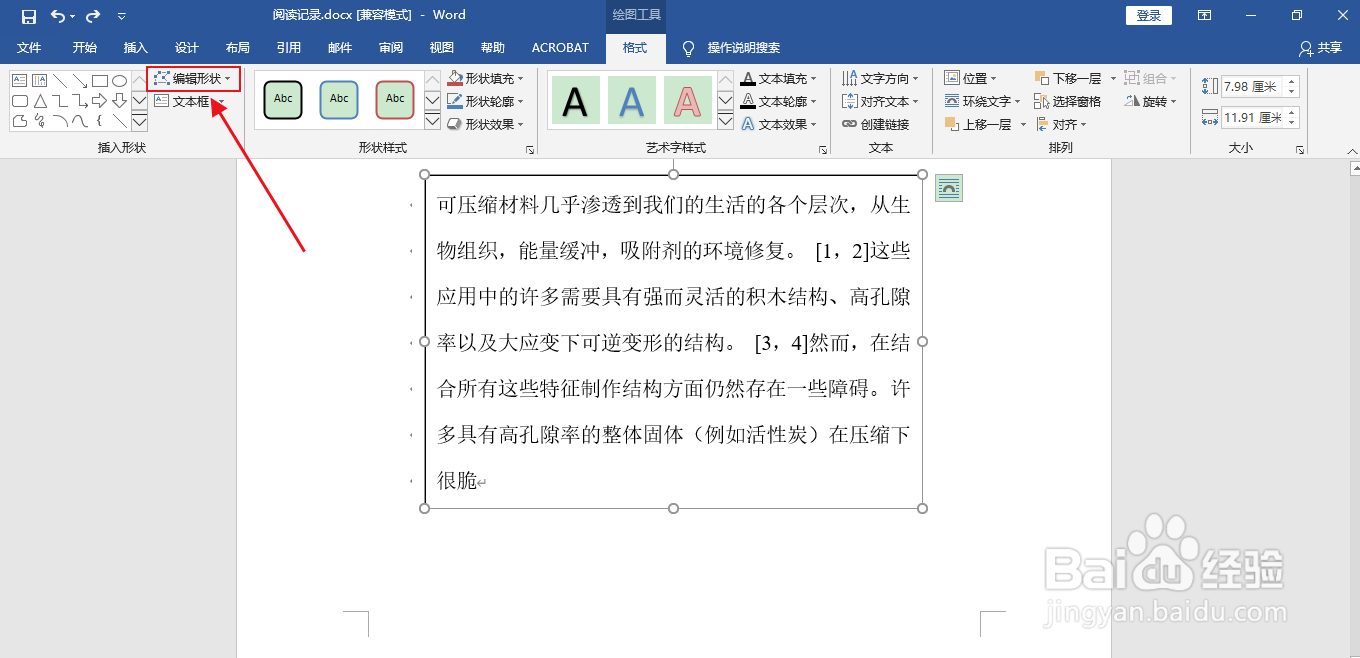Pick the straight line shape

pos(60,81)
